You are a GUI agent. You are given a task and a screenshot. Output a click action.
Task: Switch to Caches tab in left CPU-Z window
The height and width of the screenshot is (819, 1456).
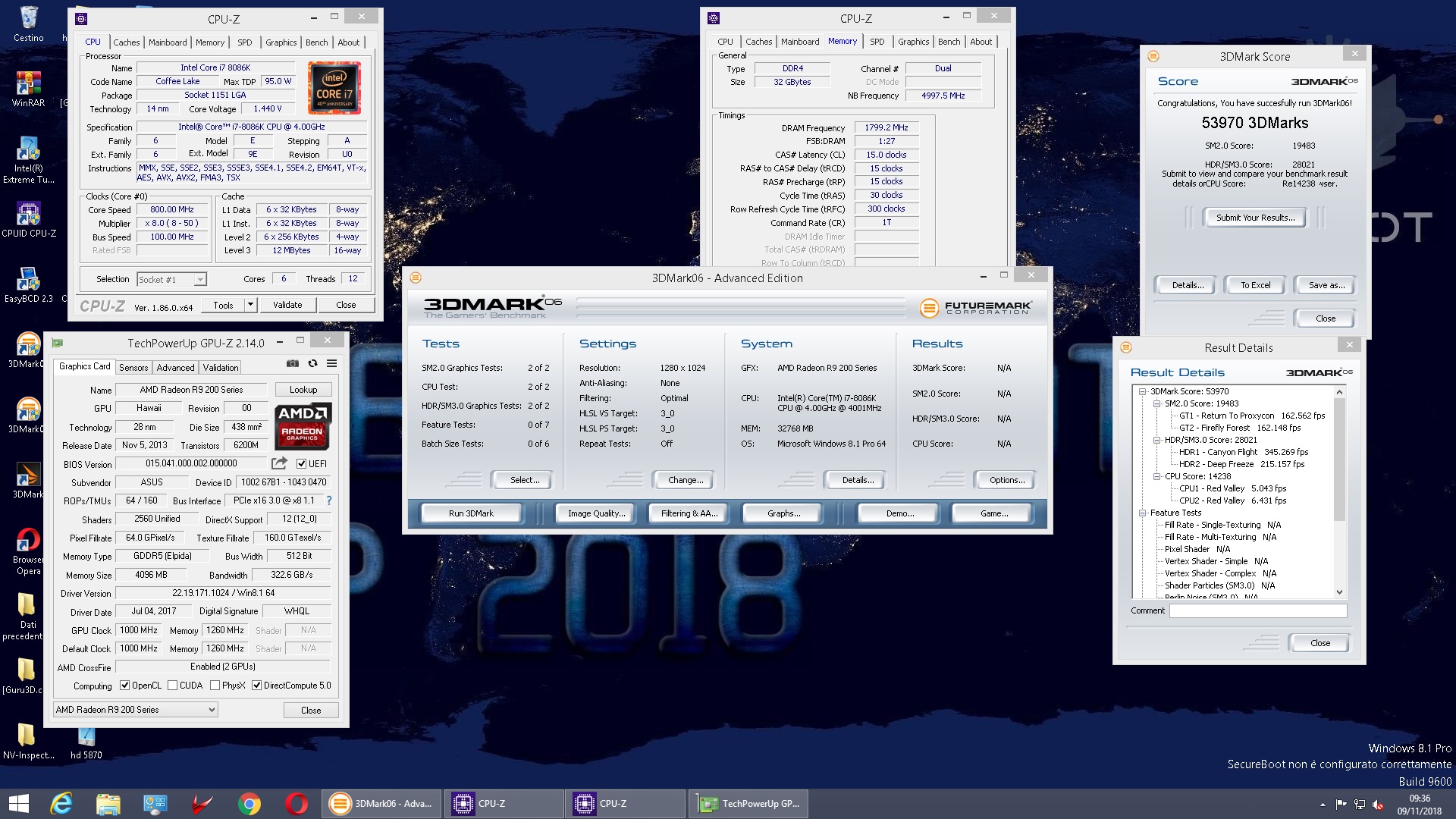[x=126, y=42]
